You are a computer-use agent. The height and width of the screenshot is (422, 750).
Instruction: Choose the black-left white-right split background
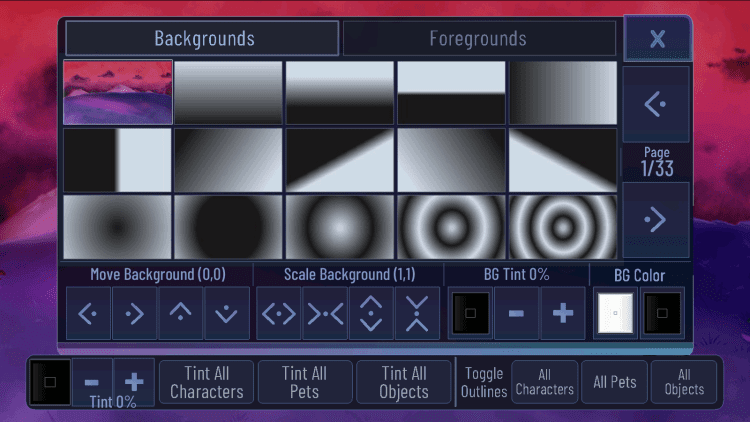coord(118,160)
